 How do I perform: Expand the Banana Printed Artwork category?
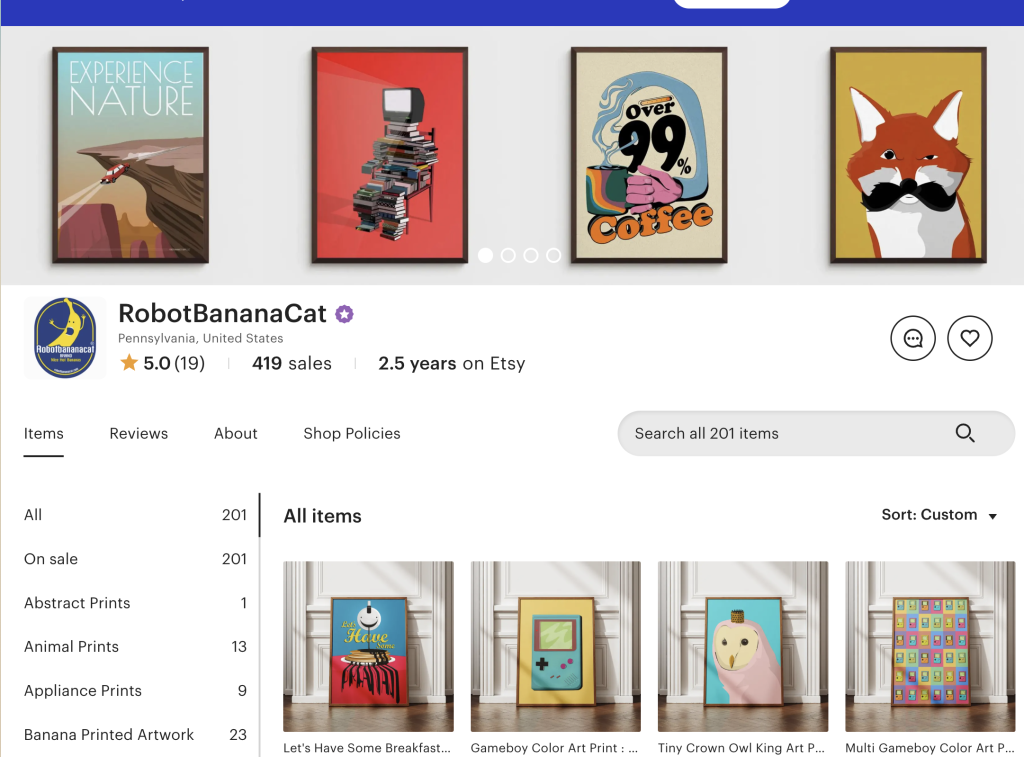(108, 735)
